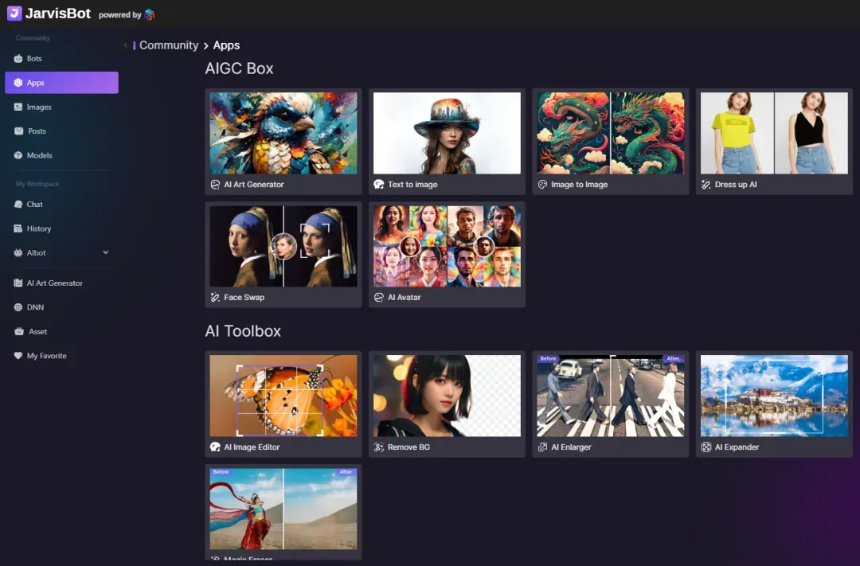Click the JarvisBot title text

coord(58,14)
